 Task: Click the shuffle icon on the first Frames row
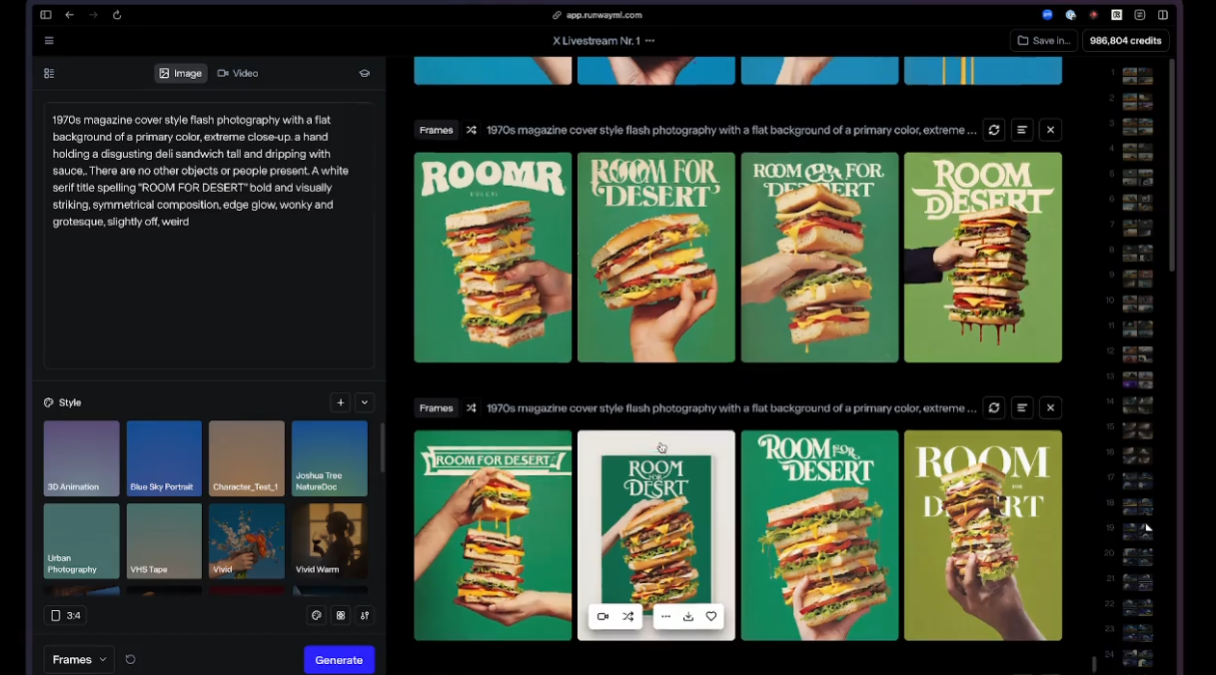point(472,130)
